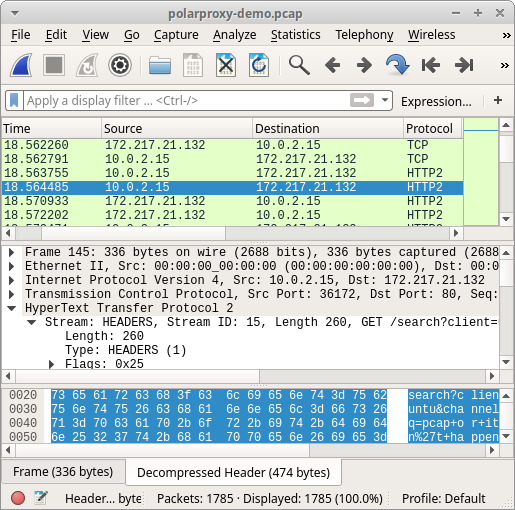Expand the Flags: 0x25 item
This screenshot has width=515, height=510.
pos(51,364)
